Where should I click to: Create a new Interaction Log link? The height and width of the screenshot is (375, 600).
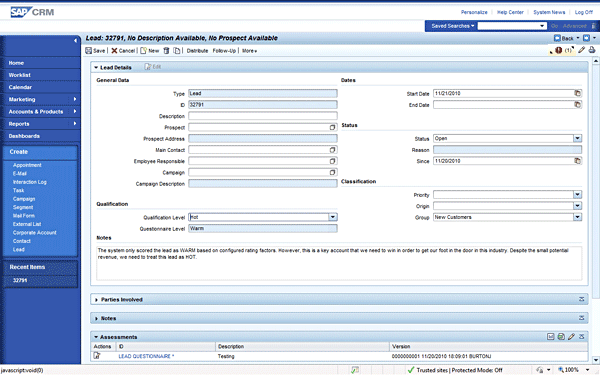[30, 182]
